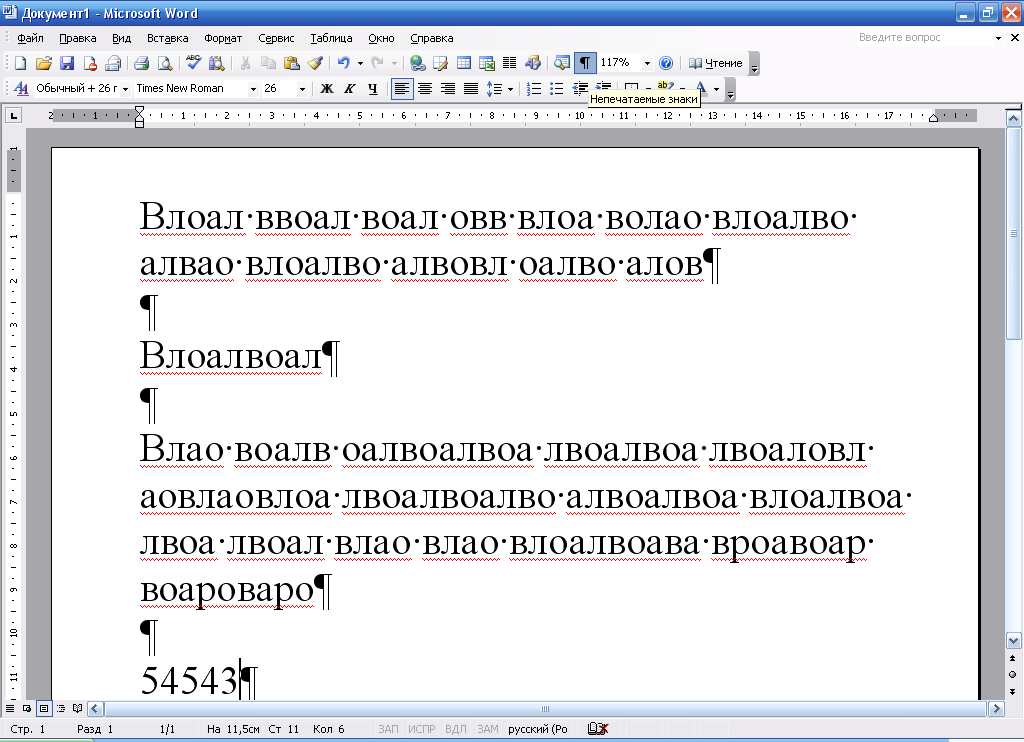Viewport: 1024px width, 742px height.
Task: Click the font color letter A swatch
Action: tap(701, 88)
